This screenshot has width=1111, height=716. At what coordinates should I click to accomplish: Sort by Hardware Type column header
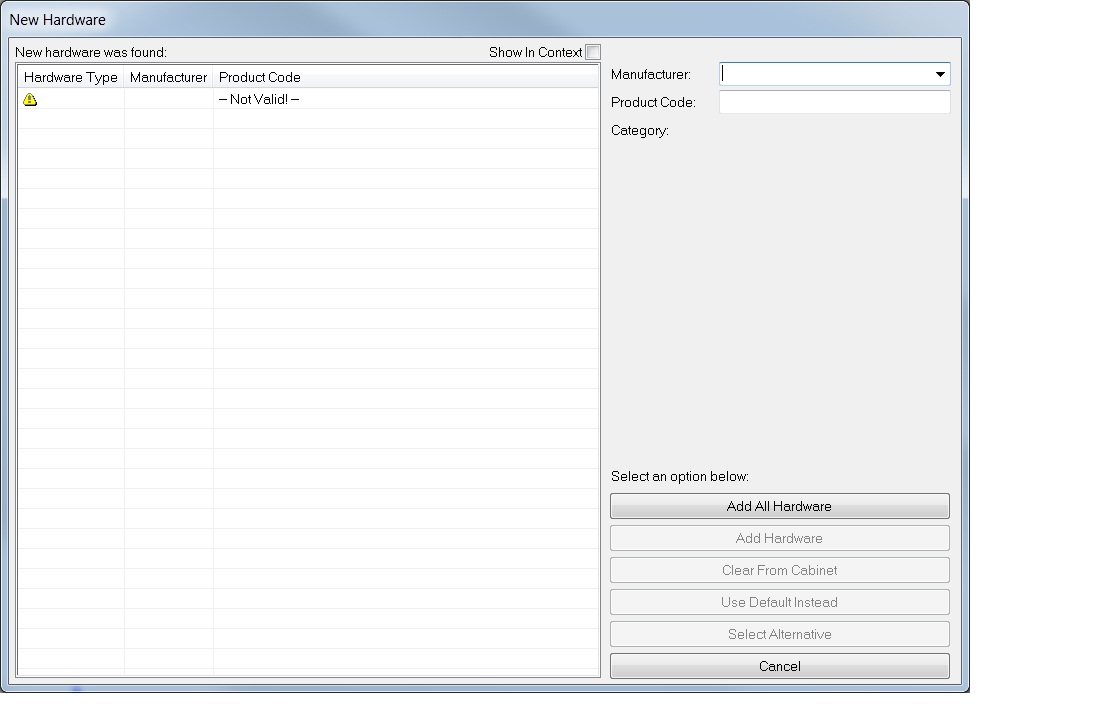(x=71, y=77)
